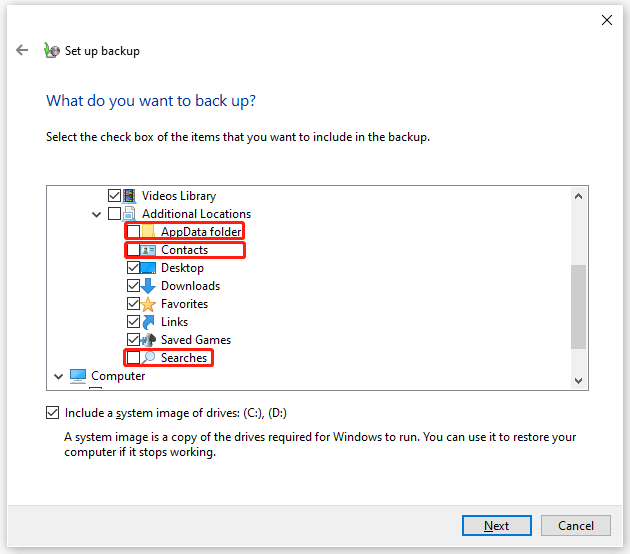Click the Videos Library film icon
The height and width of the screenshot is (554, 630).
131,196
